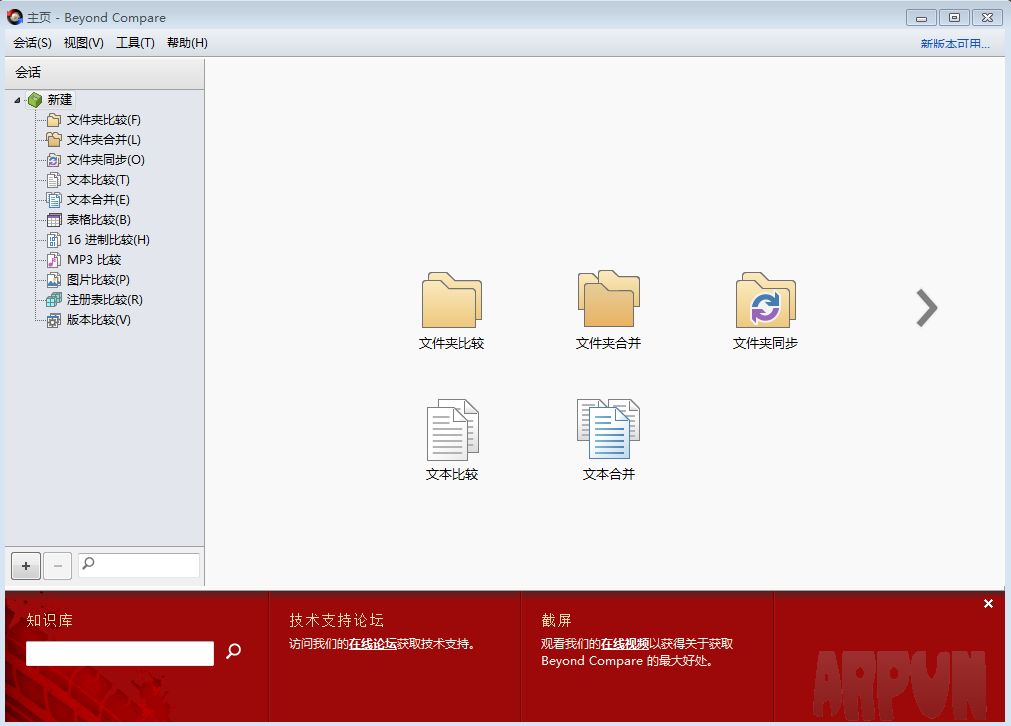
Task: Open the large 文本比较 document icon
Action: 452,429
